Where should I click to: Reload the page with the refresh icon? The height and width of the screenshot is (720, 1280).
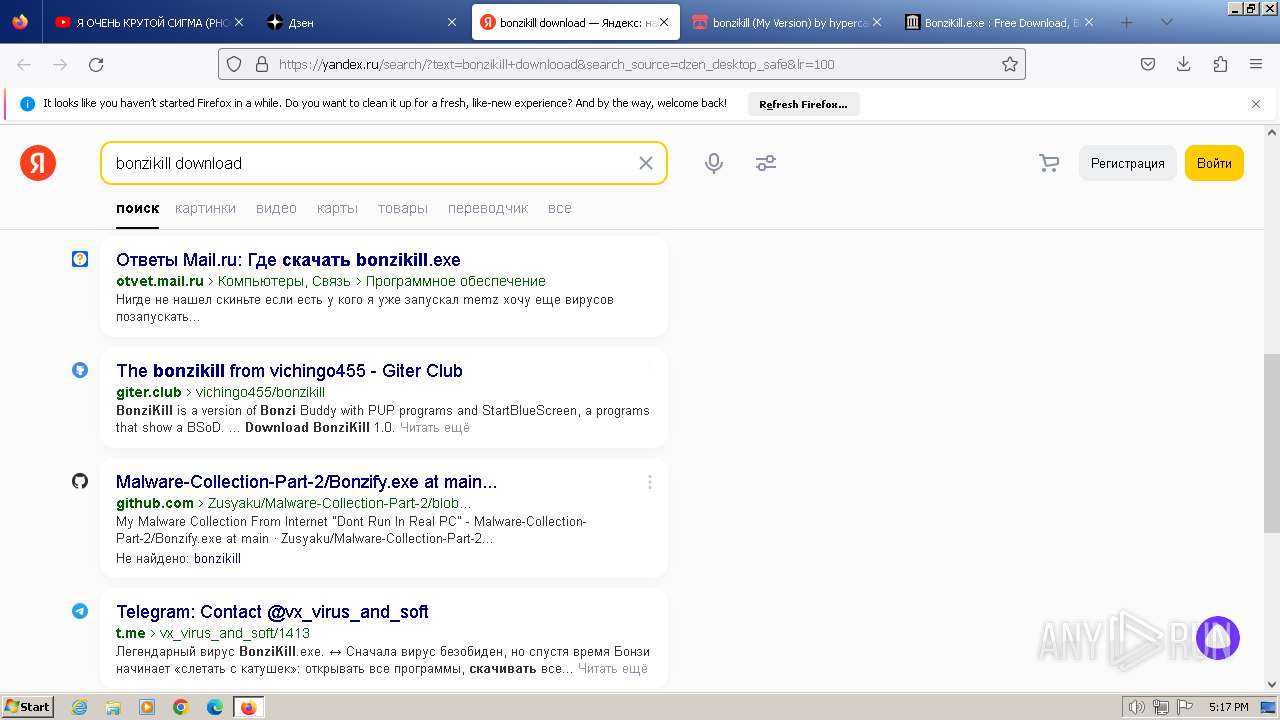pyautogui.click(x=96, y=64)
